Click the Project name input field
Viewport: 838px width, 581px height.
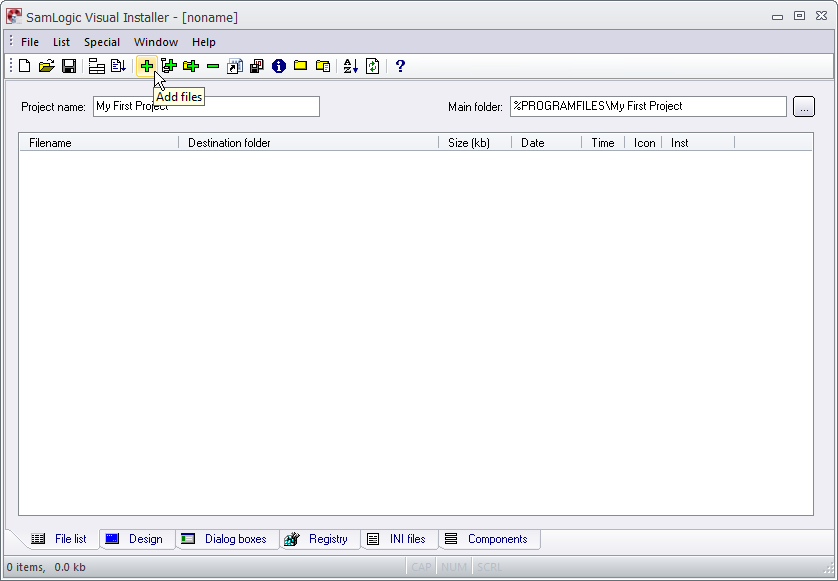[206, 106]
